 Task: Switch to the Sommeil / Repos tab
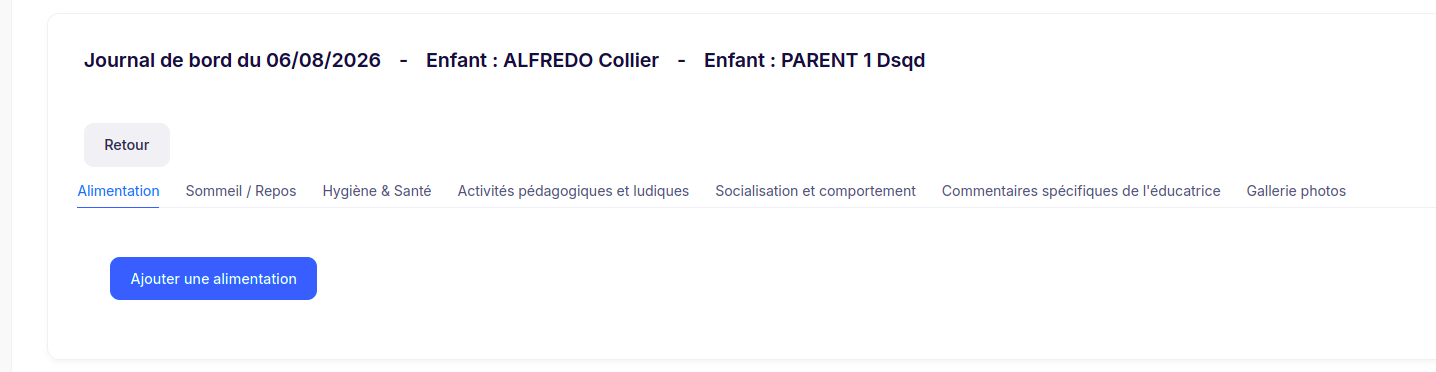click(x=241, y=191)
